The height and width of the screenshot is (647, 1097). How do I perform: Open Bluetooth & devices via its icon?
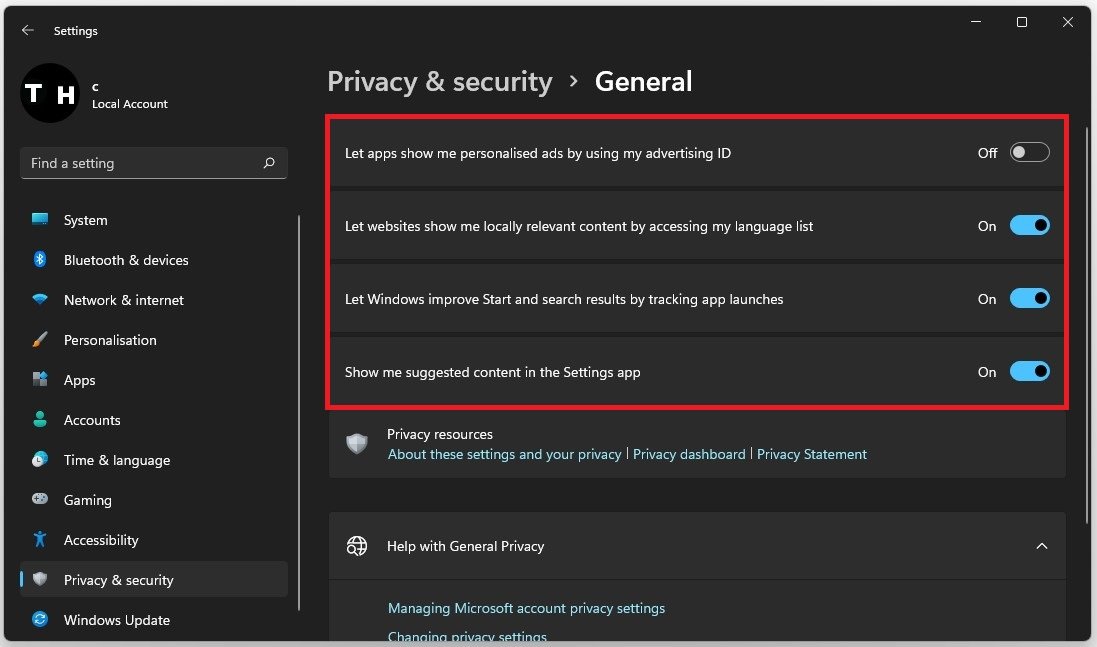coord(40,260)
